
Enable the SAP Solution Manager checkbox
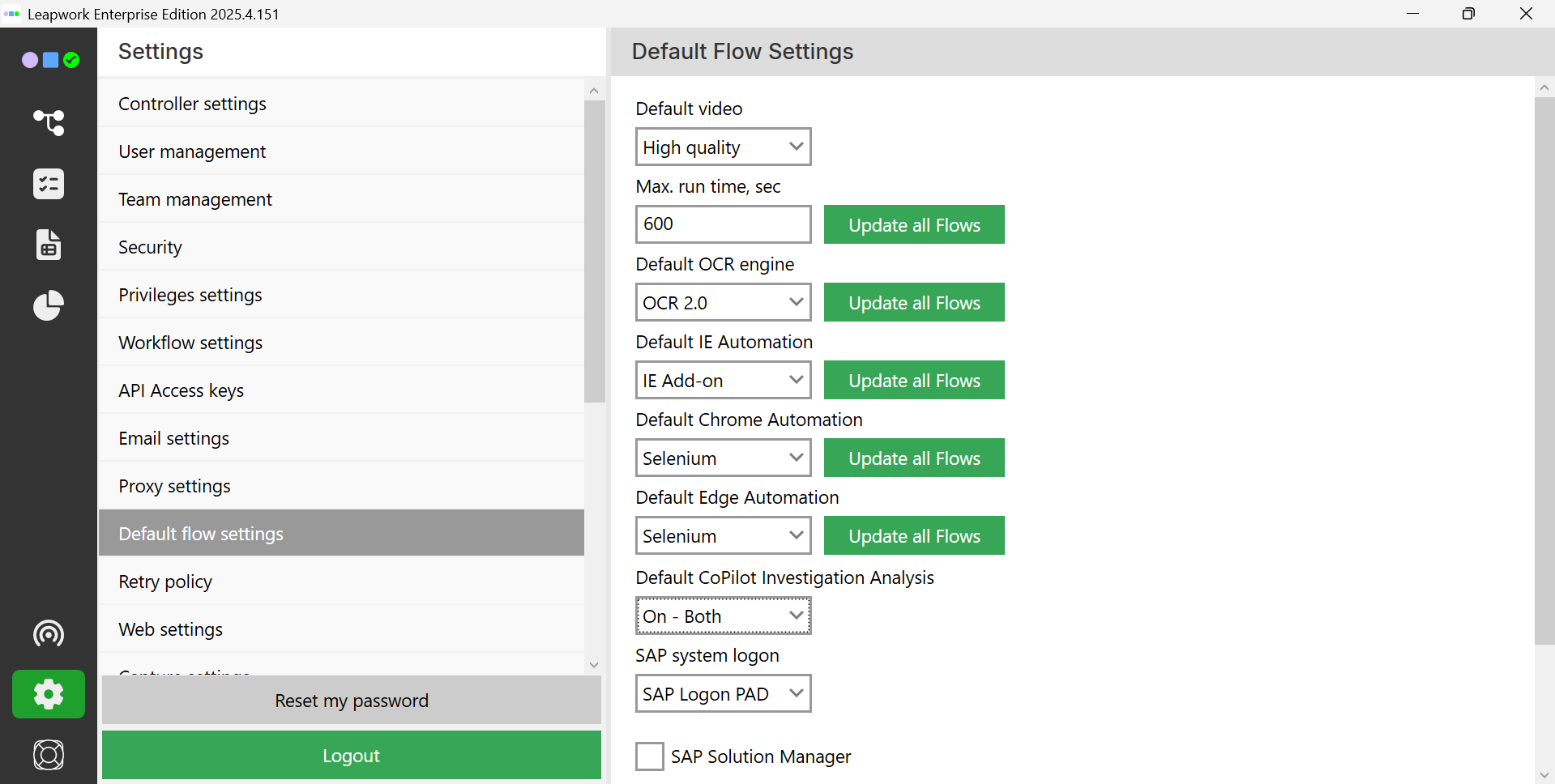[649, 756]
